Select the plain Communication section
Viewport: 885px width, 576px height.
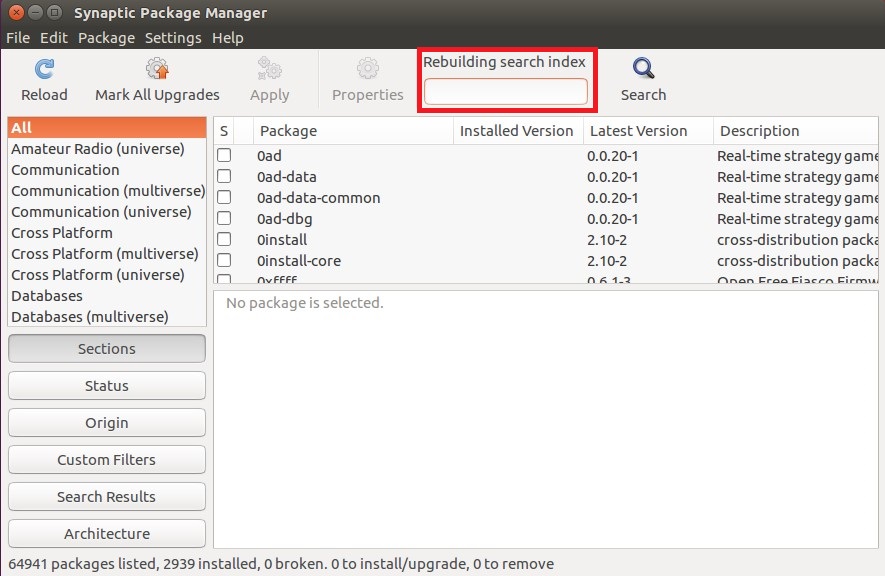click(107, 170)
